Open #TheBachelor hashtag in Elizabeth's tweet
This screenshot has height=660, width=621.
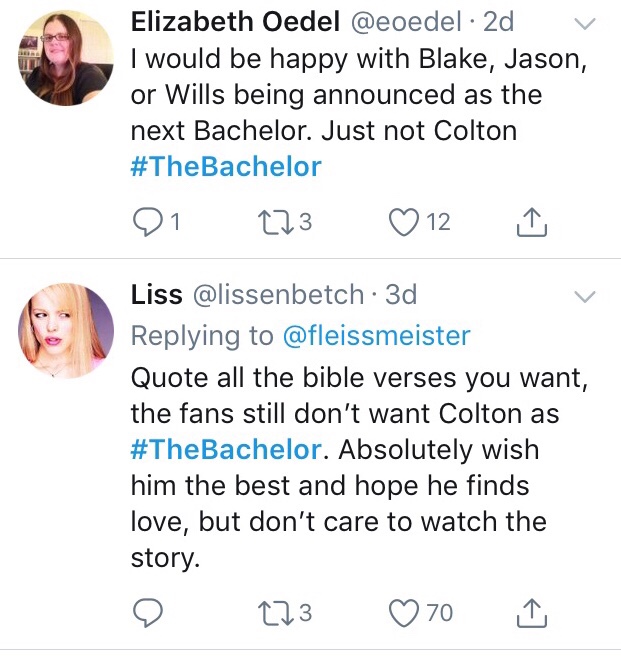[226, 166]
